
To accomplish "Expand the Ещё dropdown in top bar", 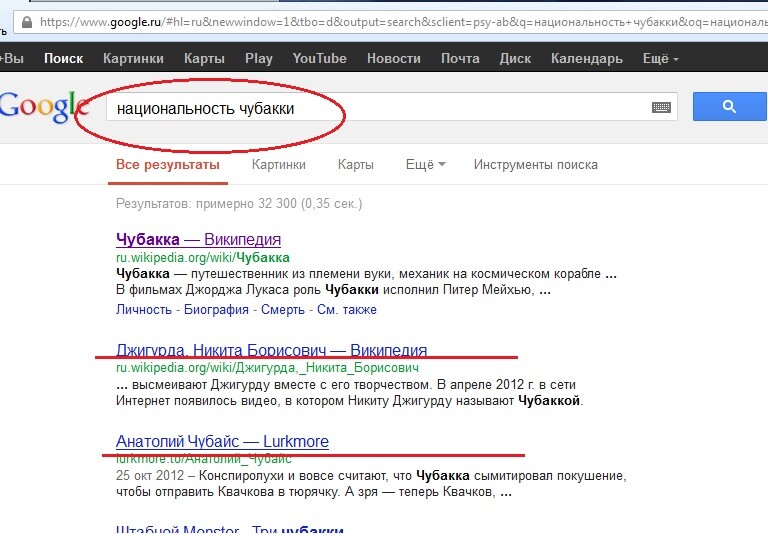I will coord(660,59).
